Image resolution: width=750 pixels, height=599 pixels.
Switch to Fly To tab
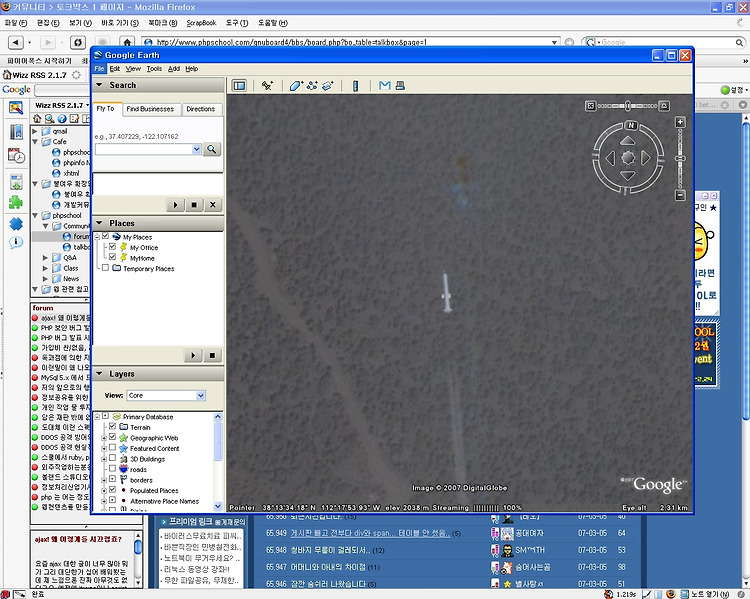[106, 109]
